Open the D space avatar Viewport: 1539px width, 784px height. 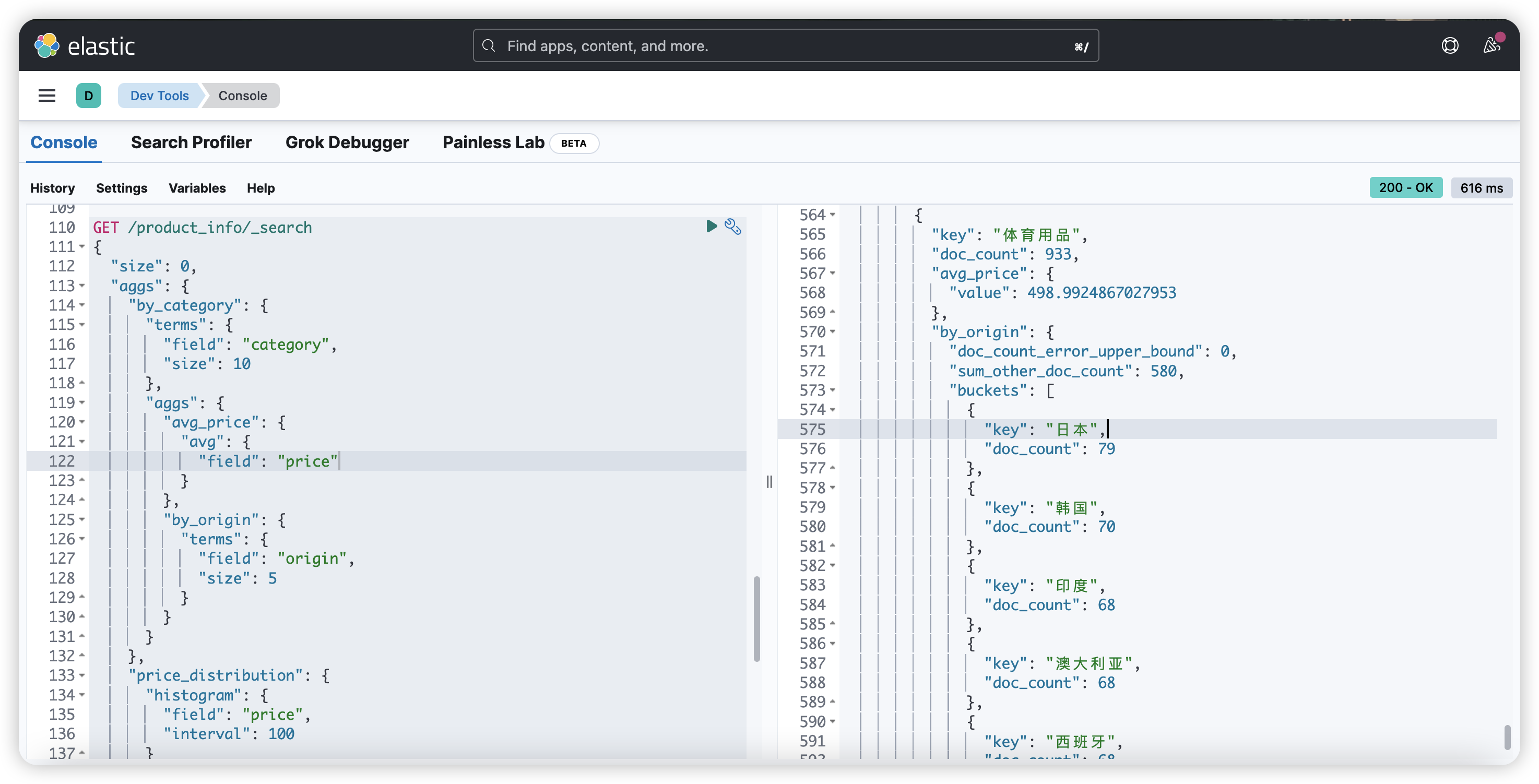tap(88, 96)
